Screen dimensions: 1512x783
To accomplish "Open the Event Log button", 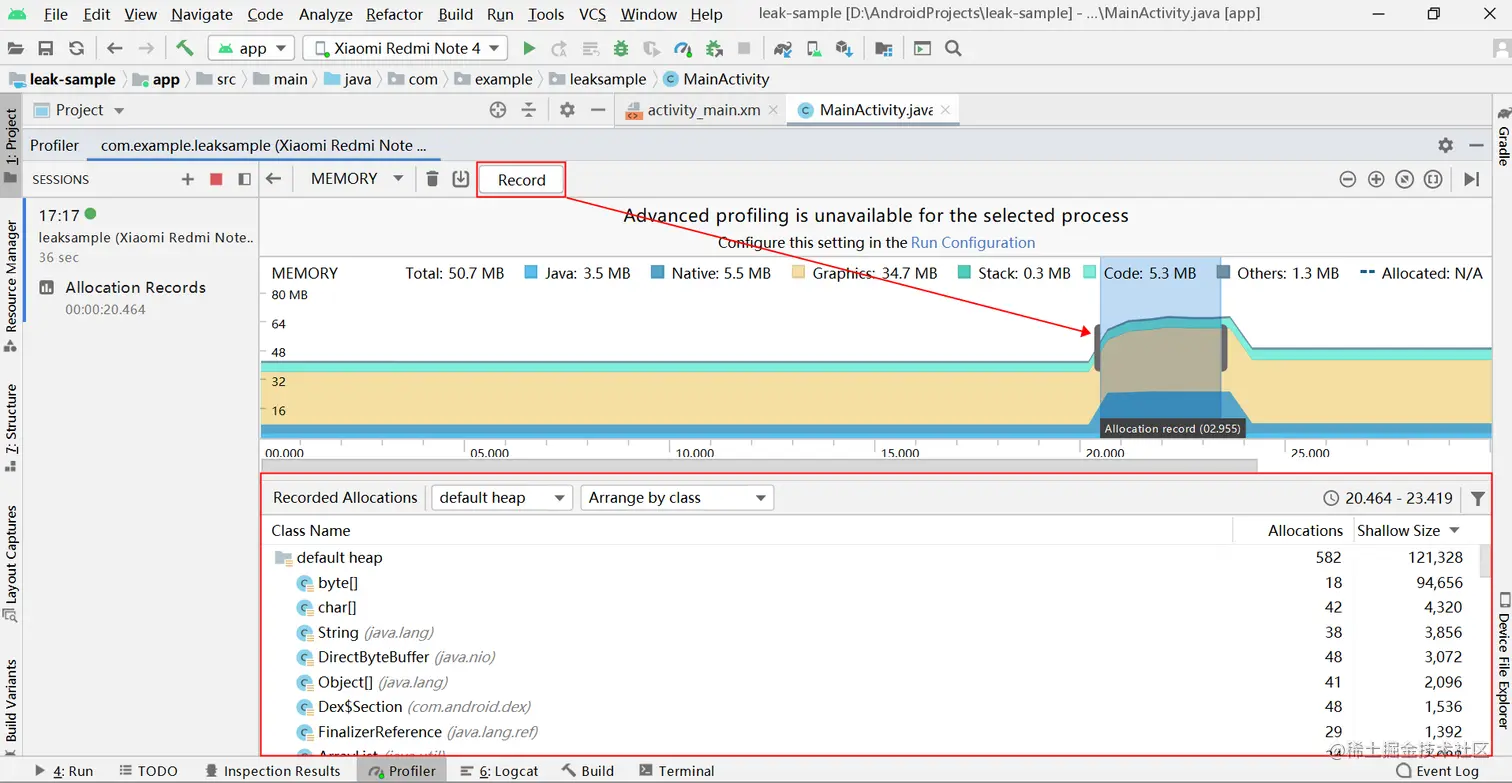I will point(1437,771).
